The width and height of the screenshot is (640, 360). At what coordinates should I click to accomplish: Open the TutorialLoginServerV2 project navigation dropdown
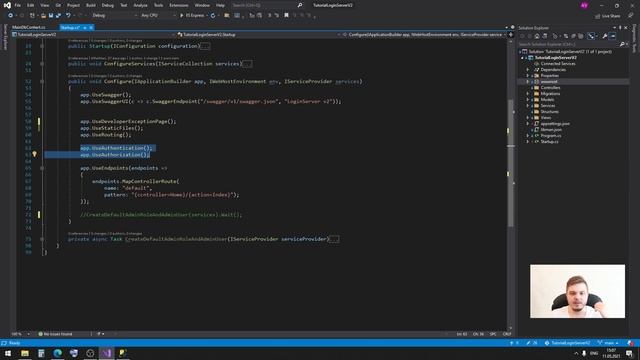(94, 35)
